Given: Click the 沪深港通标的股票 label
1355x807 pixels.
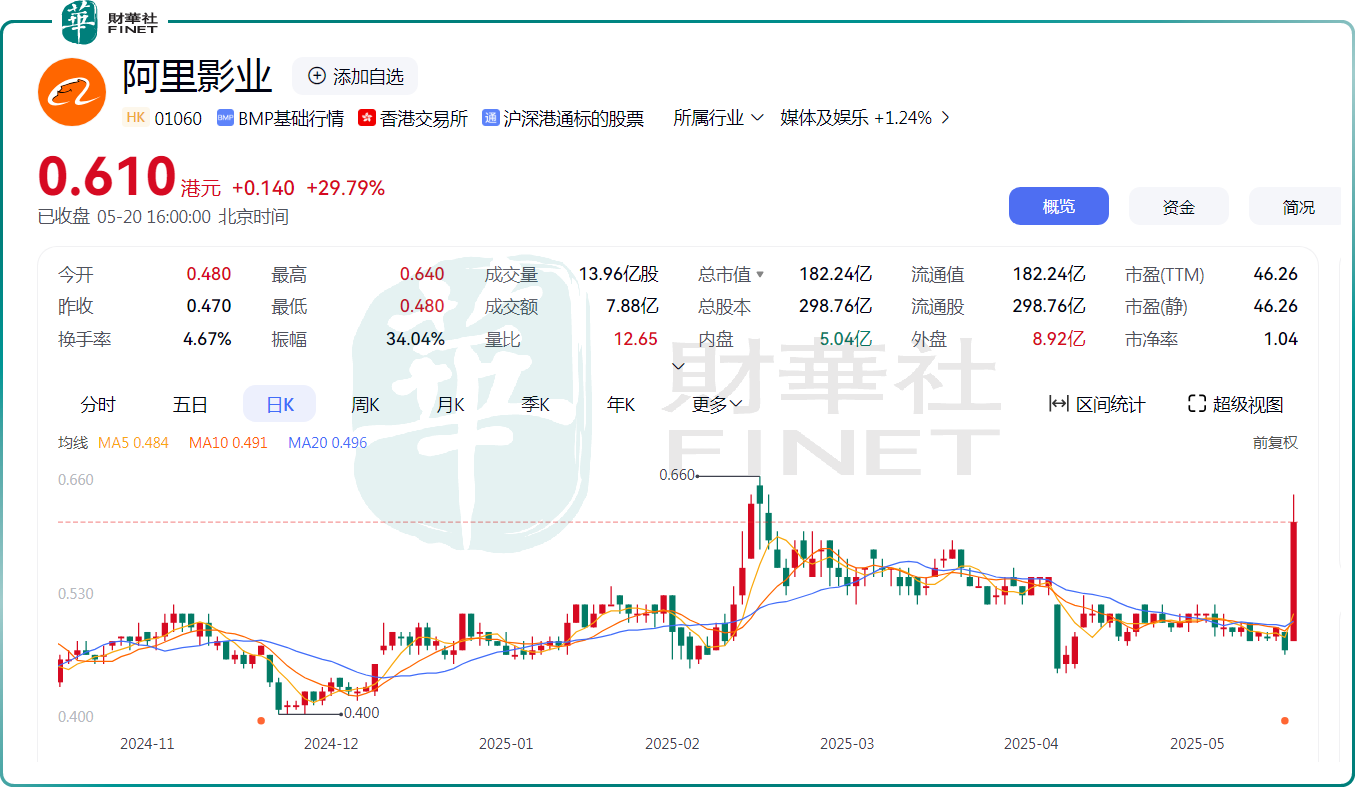Looking at the screenshot, I should click(574, 118).
